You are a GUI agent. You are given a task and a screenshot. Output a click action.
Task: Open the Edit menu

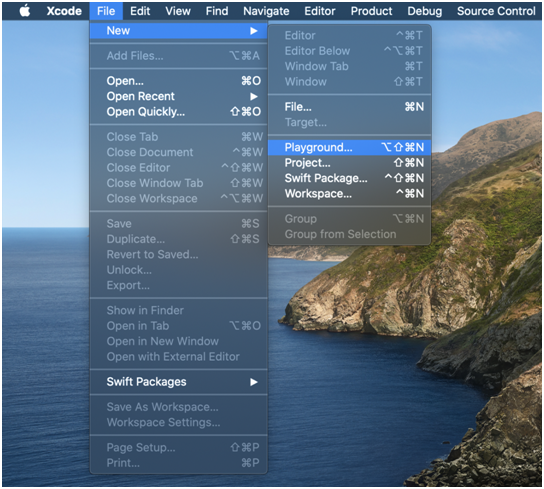[140, 11]
